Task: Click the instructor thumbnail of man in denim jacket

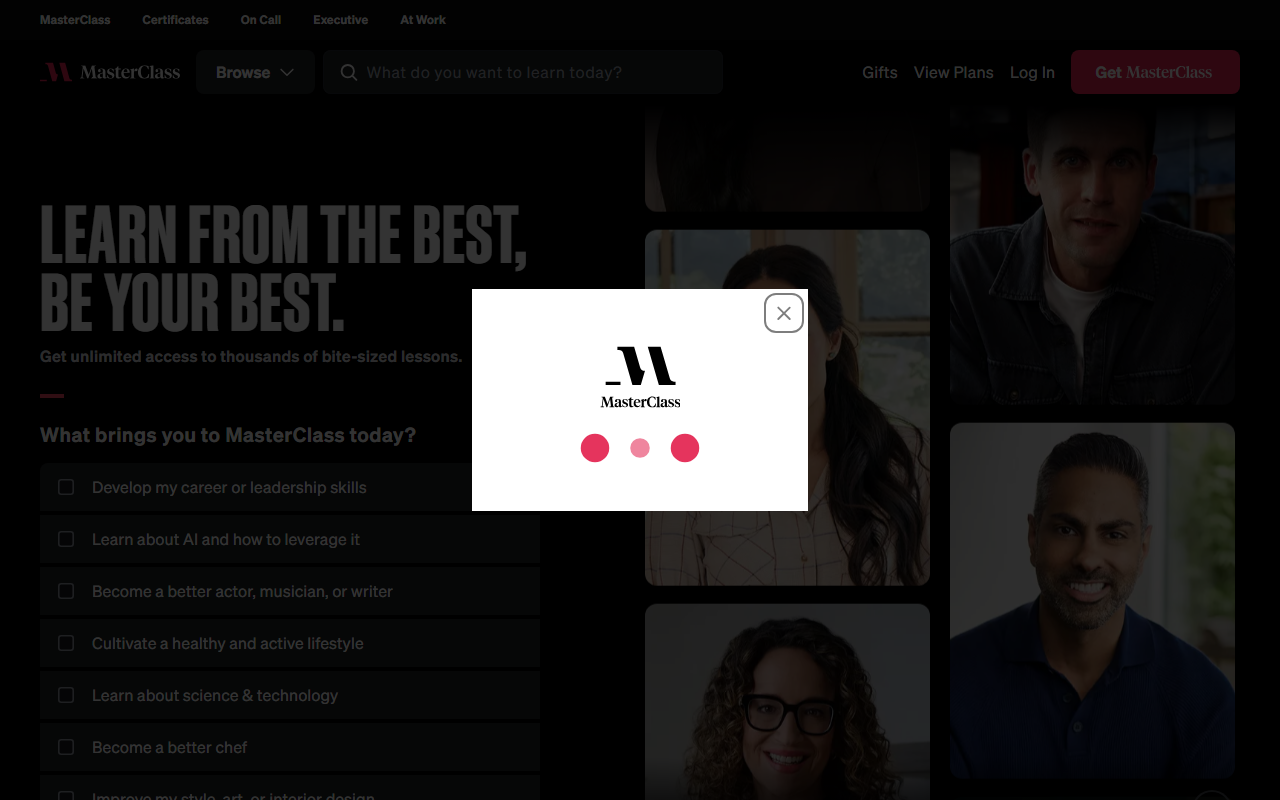Action: [1092, 254]
